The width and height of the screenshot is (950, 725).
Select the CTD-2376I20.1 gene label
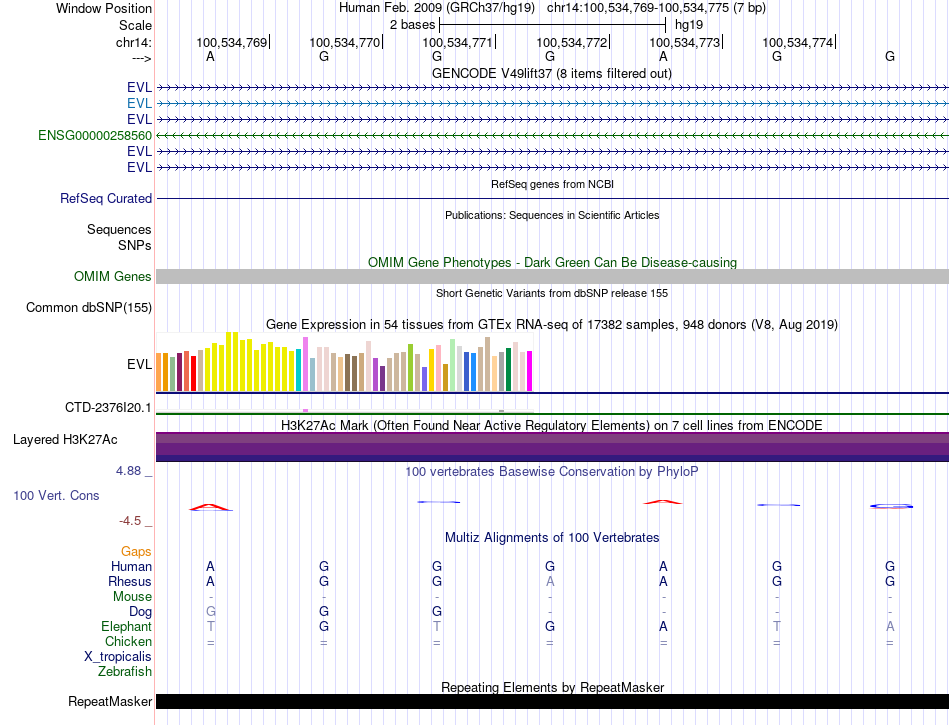coord(108,408)
